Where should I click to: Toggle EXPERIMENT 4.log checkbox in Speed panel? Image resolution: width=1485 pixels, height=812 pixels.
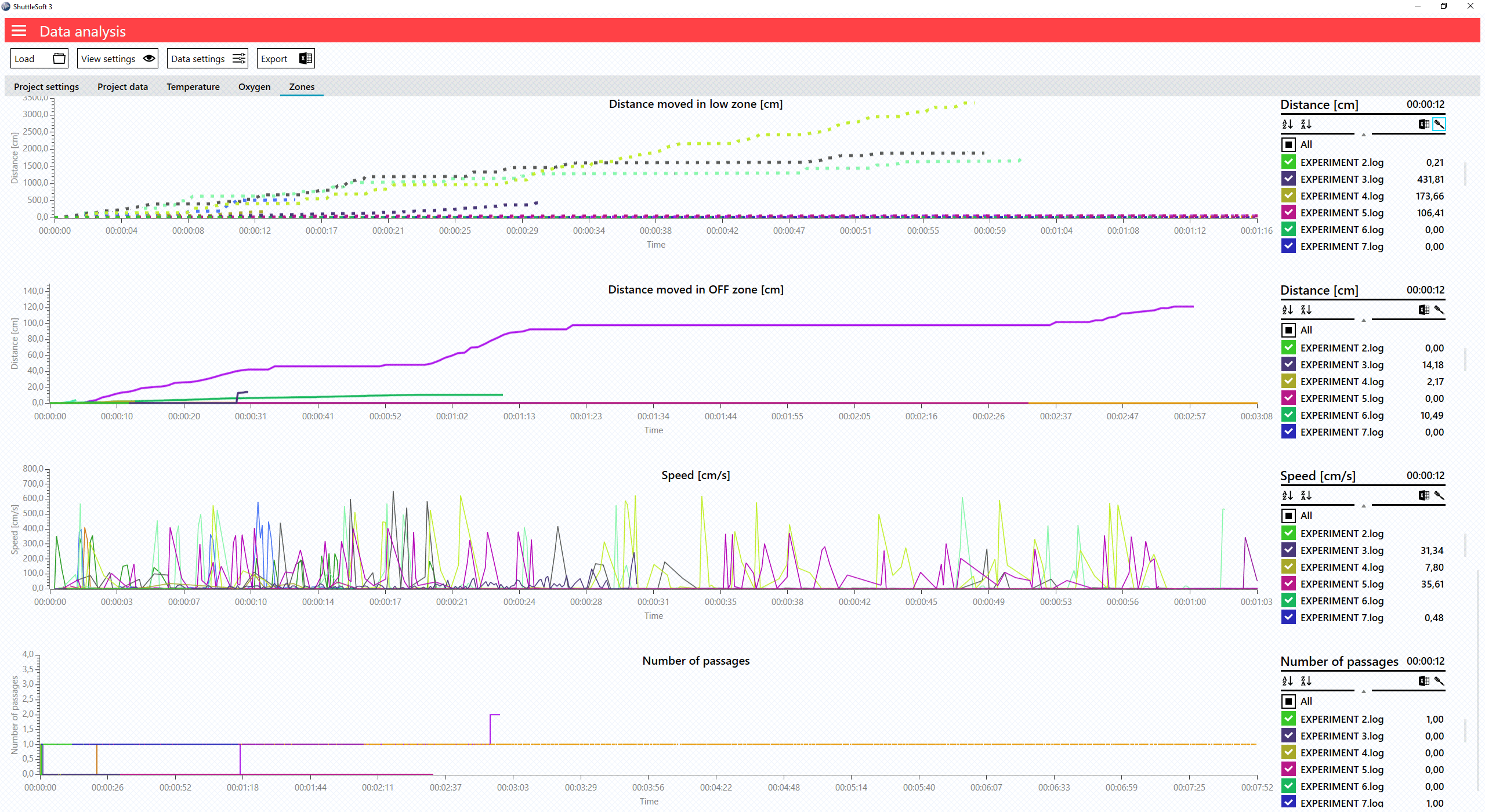click(x=1289, y=567)
